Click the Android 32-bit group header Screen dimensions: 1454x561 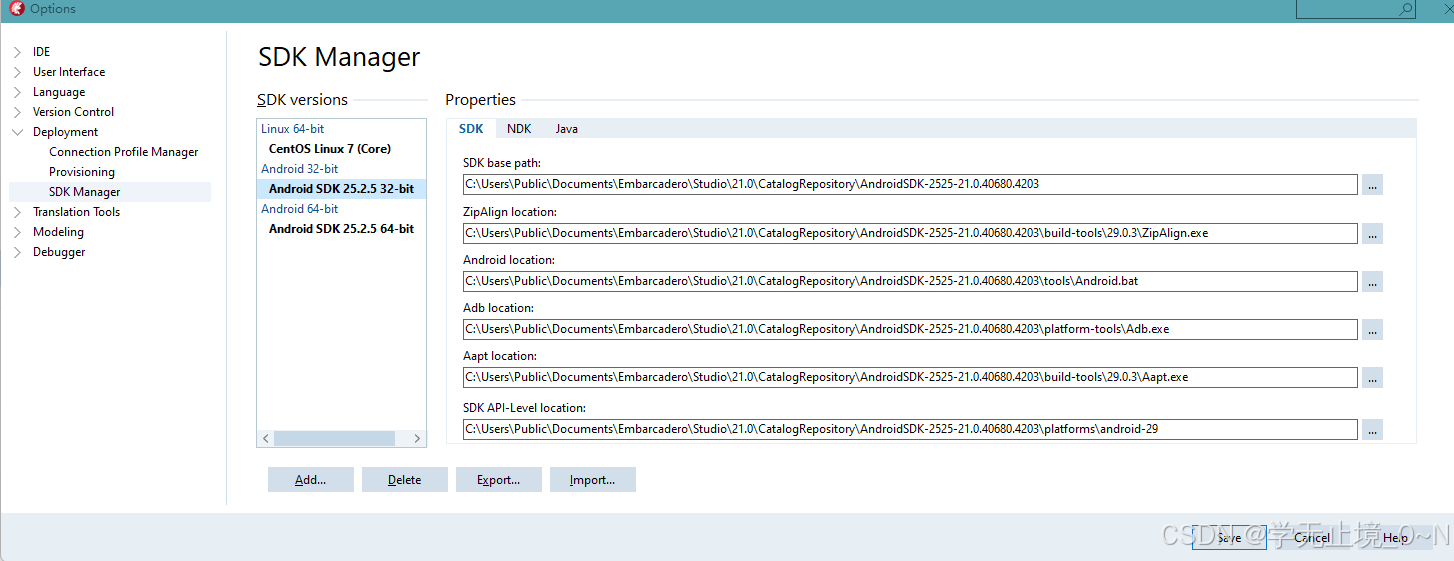[300, 169]
